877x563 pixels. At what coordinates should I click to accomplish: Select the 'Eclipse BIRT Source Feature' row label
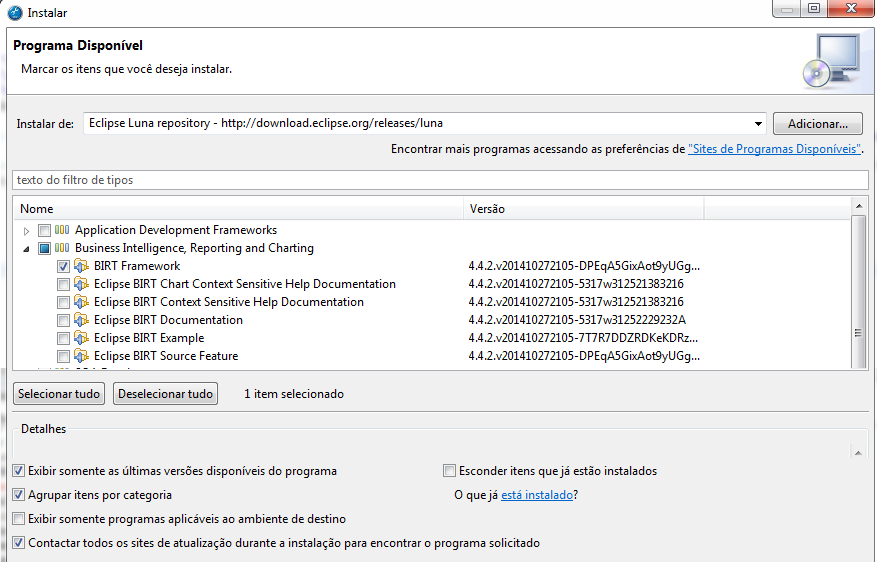coord(166,356)
